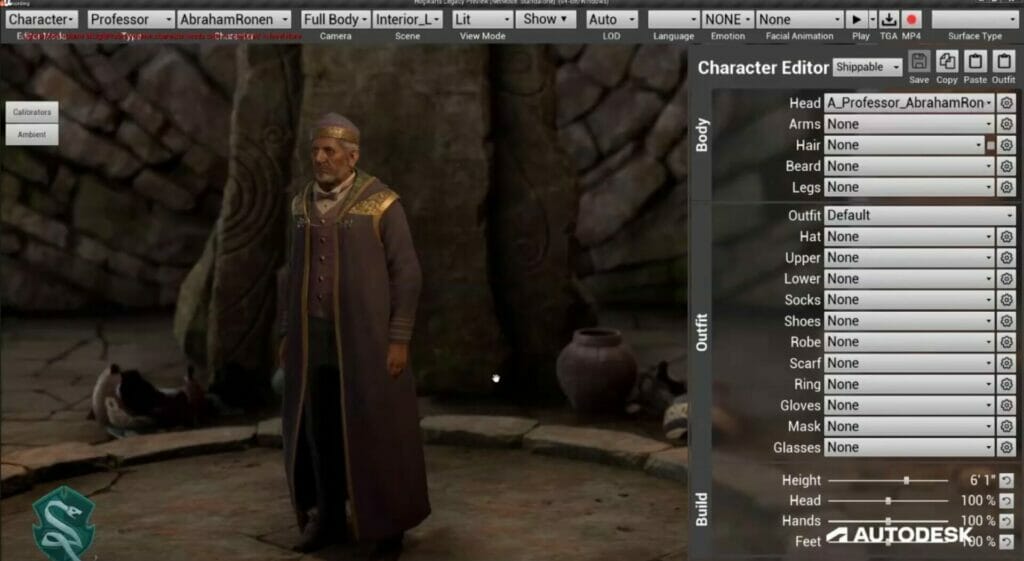Click the Paste icon in Character Editor

click(975, 62)
